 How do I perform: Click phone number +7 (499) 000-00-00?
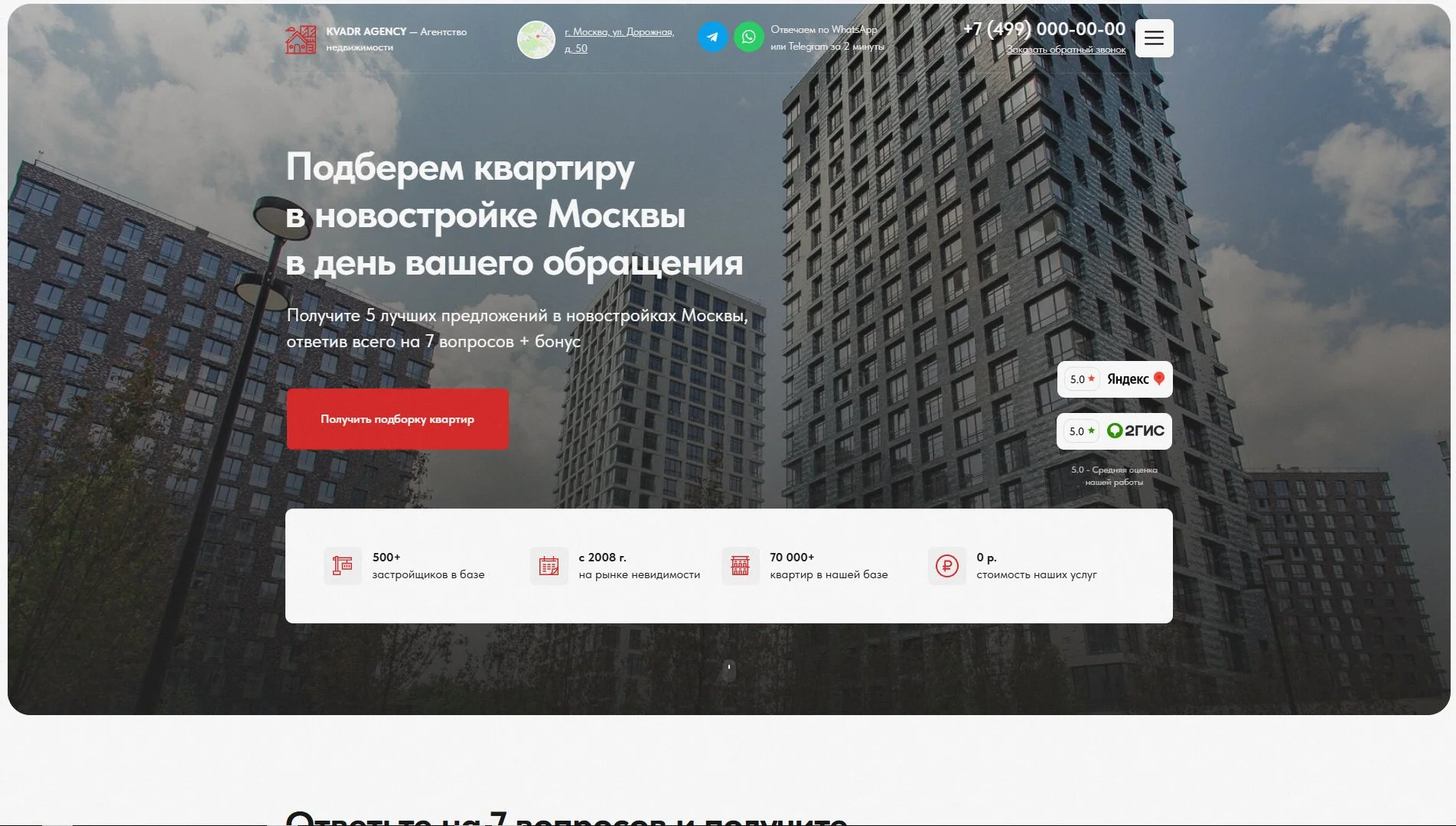[x=1044, y=29]
